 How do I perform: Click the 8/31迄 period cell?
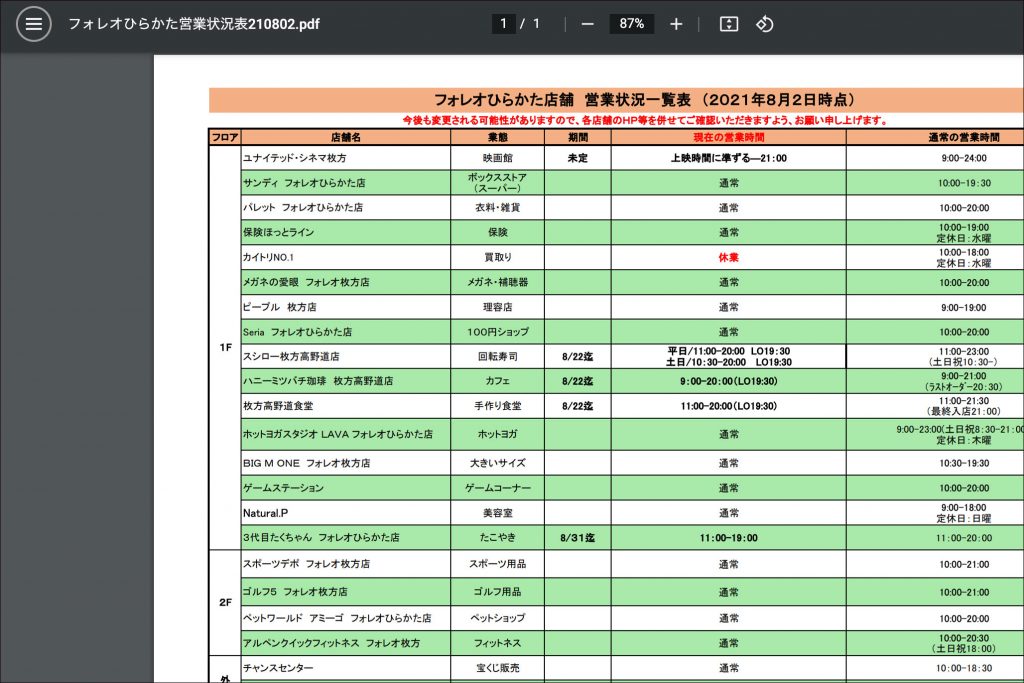pos(577,538)
